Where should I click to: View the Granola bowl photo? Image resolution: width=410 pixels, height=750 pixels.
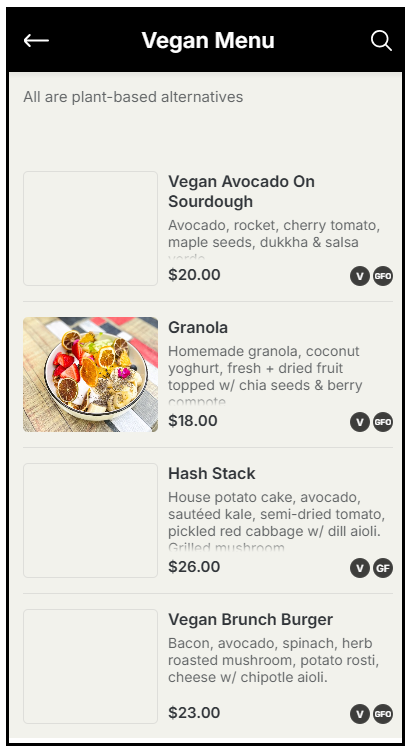(x=90, y=375)
